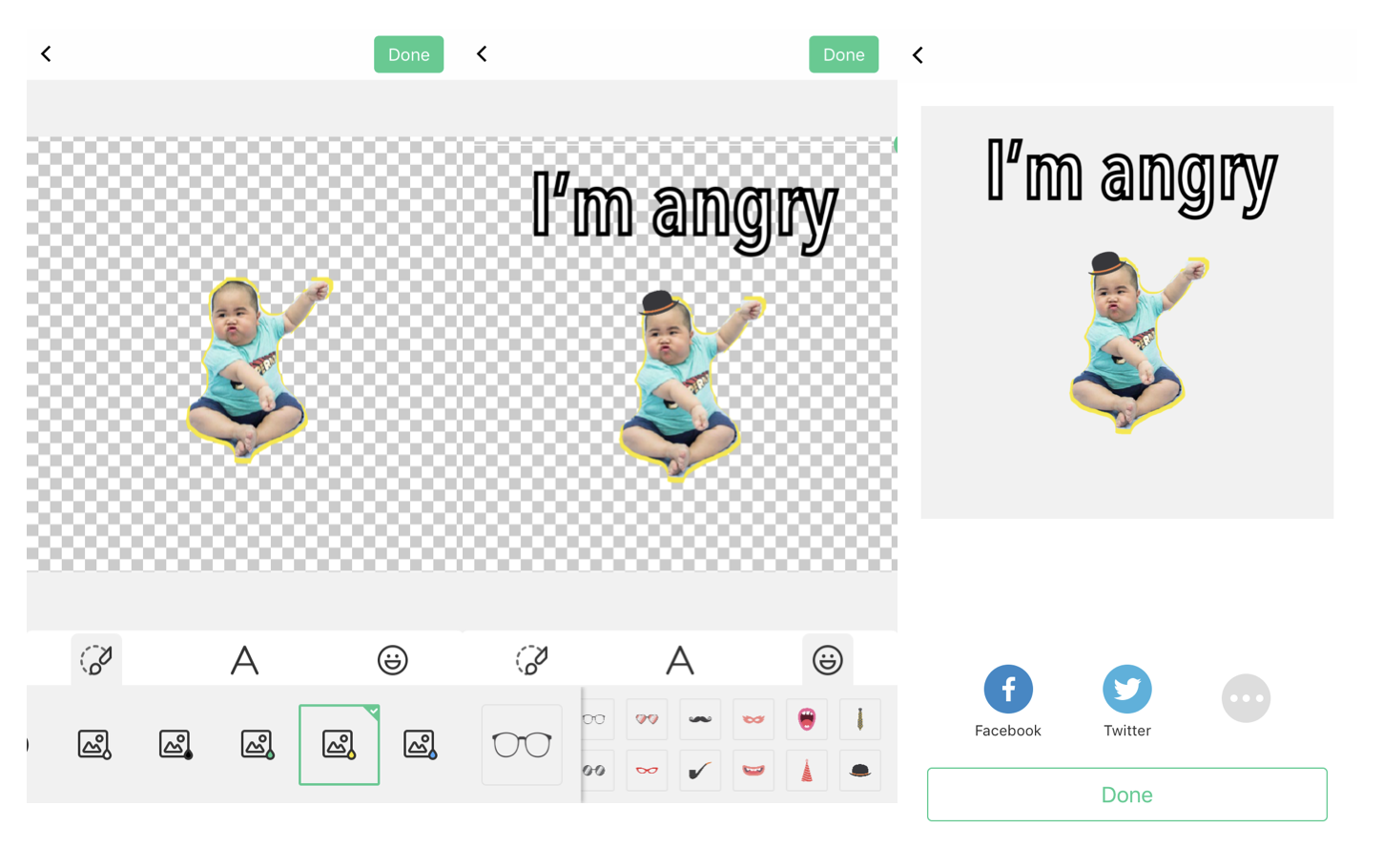Go back using the left chevron arrow
This screenshot has width=1383, height=868.
46,54
